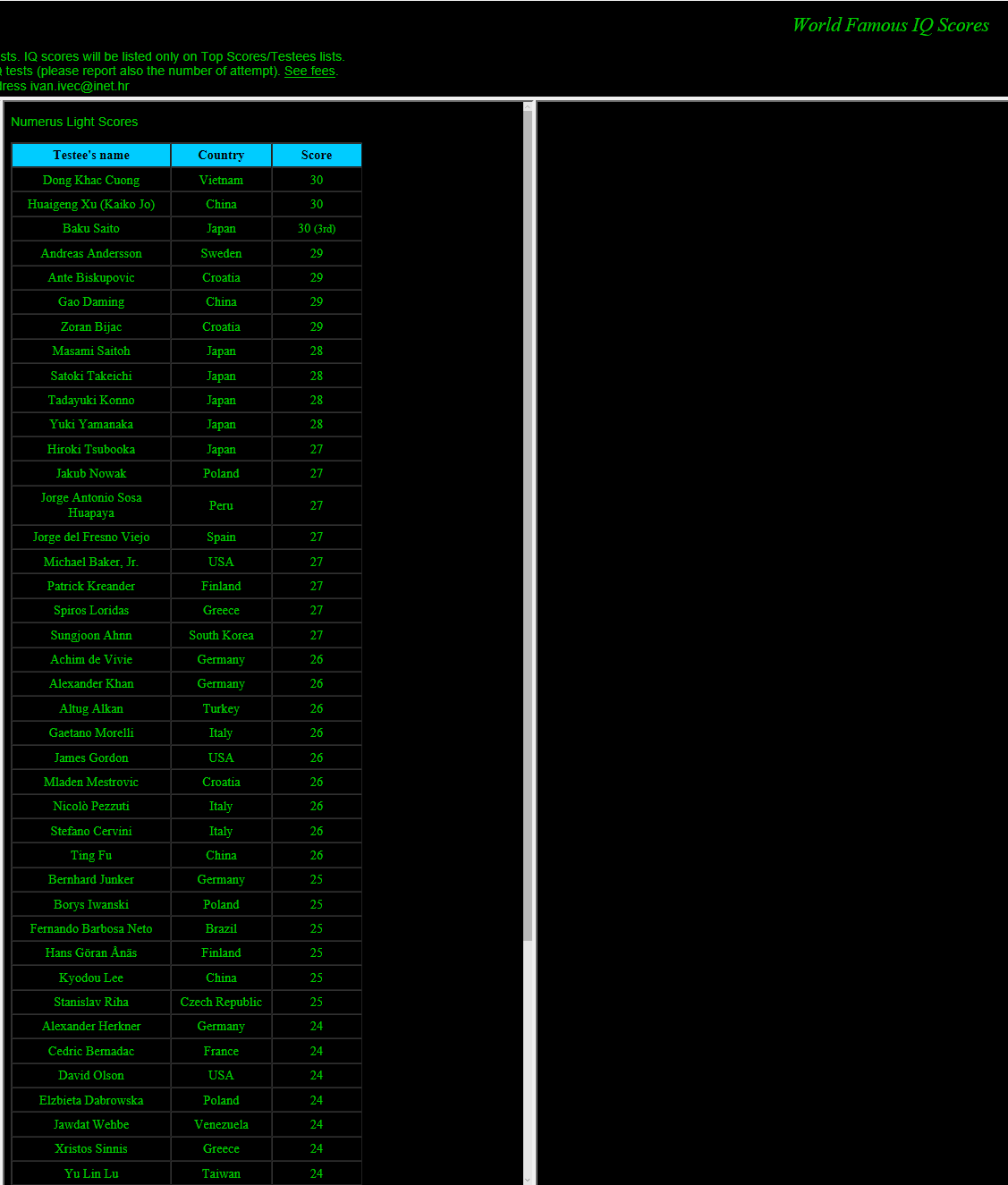This screenshot has height=1185, width=1008.
Task: Select the Venezuela country cell
Action: 221,1125
